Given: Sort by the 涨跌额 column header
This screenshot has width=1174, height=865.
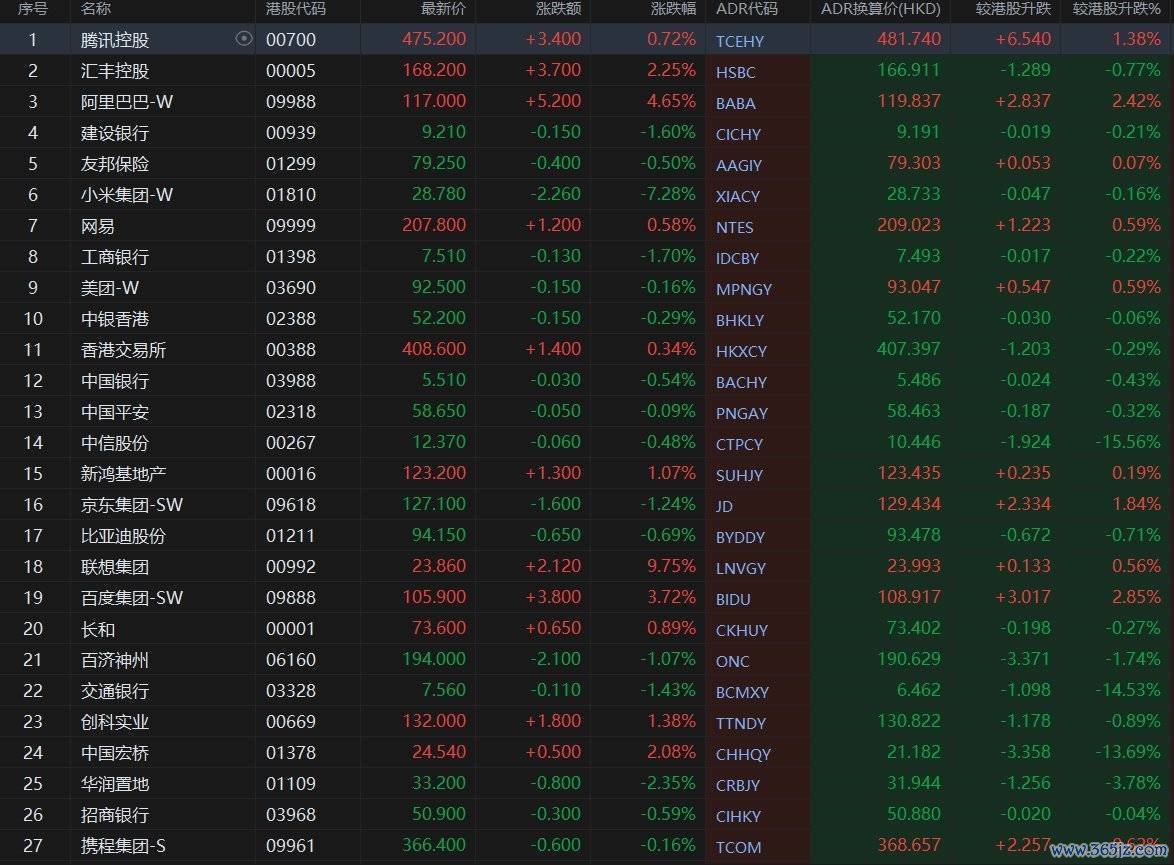Looking at the screenshot, I should (559, 9).
